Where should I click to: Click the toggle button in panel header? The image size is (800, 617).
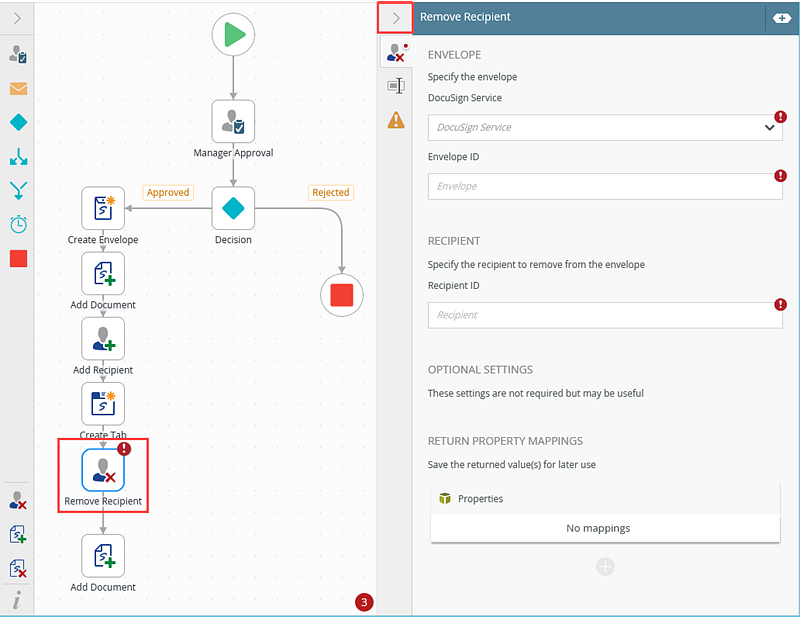point(781,18)
